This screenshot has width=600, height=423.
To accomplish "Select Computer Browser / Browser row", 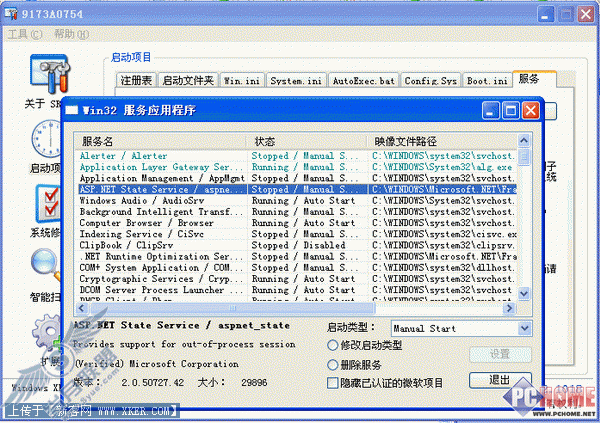I will pyautogui.click(x=297, y=222).
